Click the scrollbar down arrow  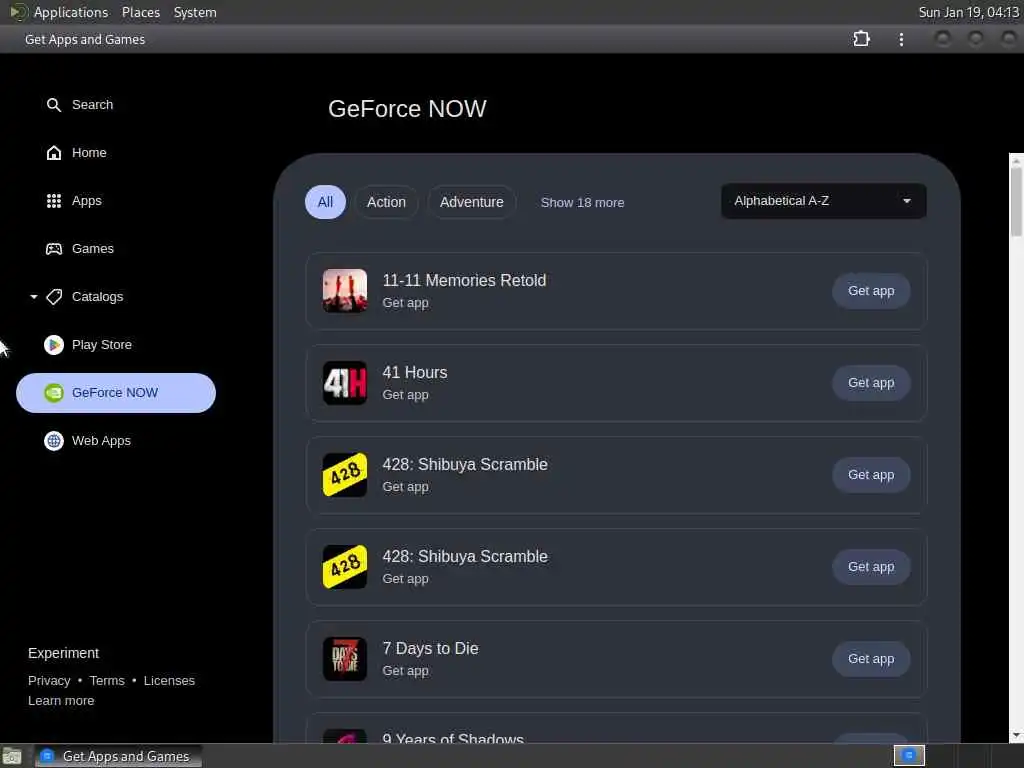[x=1016, y=736]
